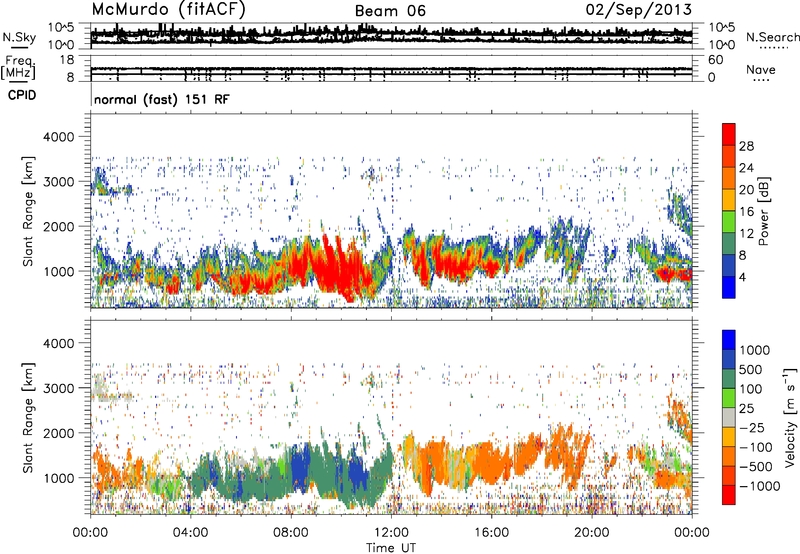This screenshot has height=554, width=800.
Task: Click the 'N.Sky' legend label
Action: coord(19,37)
